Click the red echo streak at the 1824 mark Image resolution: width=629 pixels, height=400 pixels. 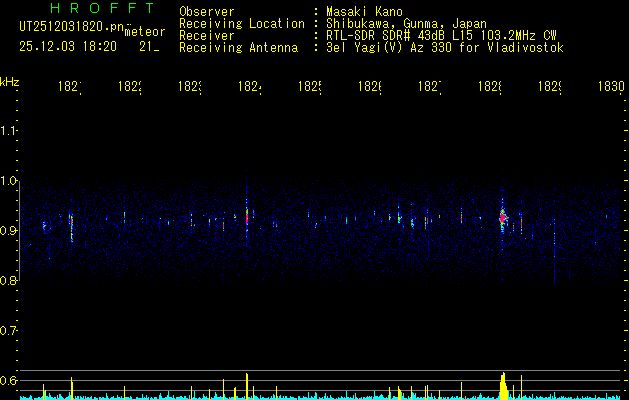point(247,218)
